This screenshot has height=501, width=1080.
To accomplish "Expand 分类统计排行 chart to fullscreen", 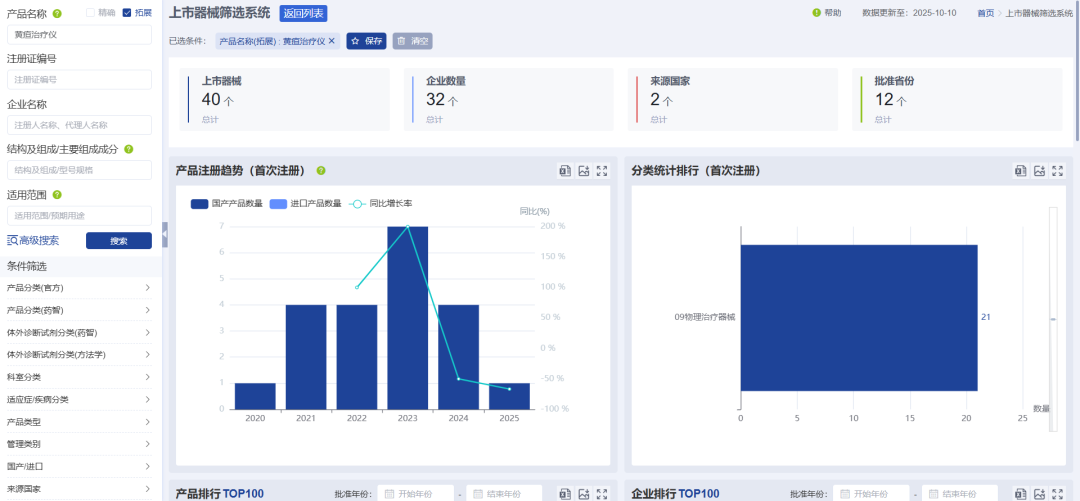I will coord(1057,171).
